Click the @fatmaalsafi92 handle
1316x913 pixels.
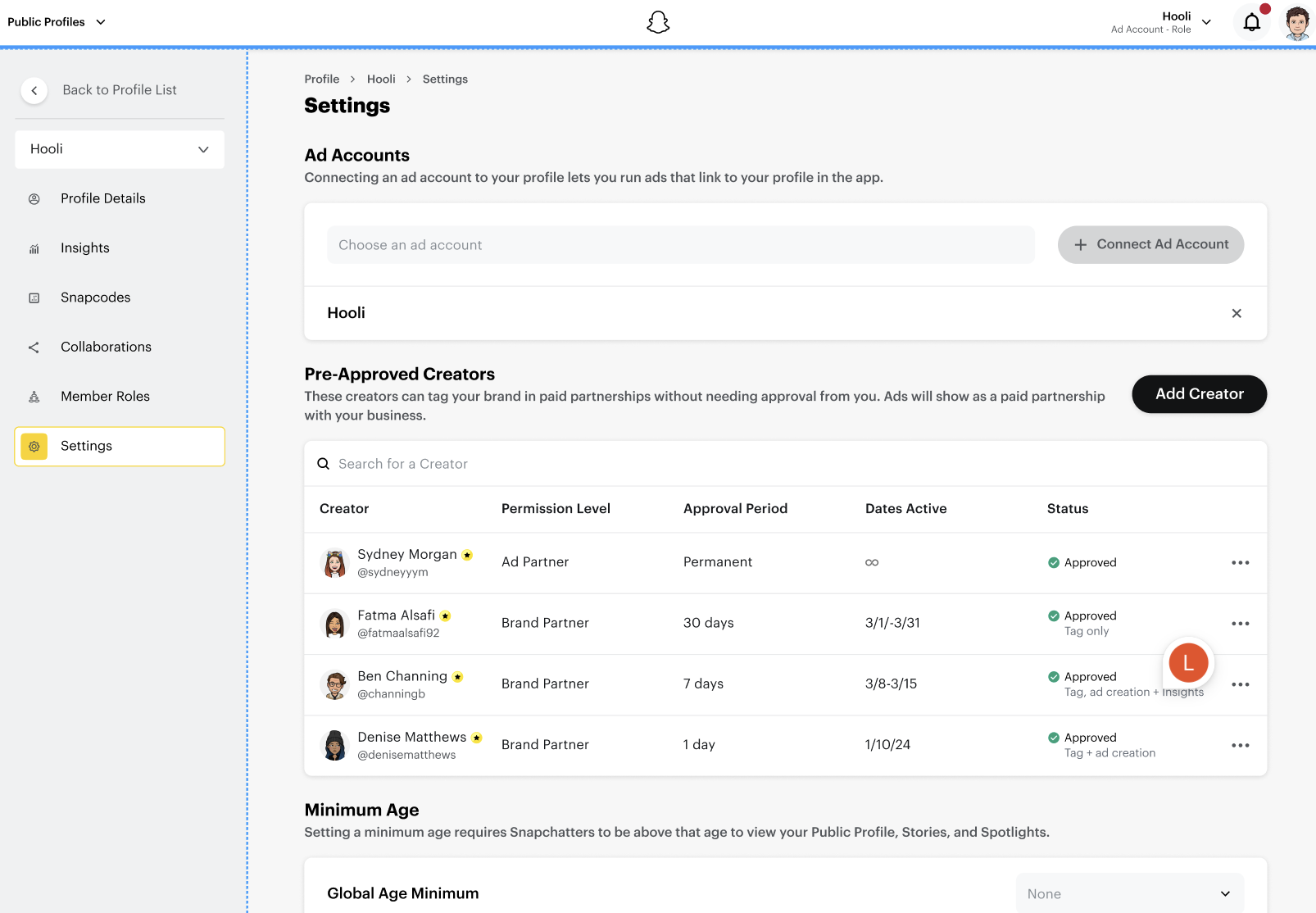398,633
